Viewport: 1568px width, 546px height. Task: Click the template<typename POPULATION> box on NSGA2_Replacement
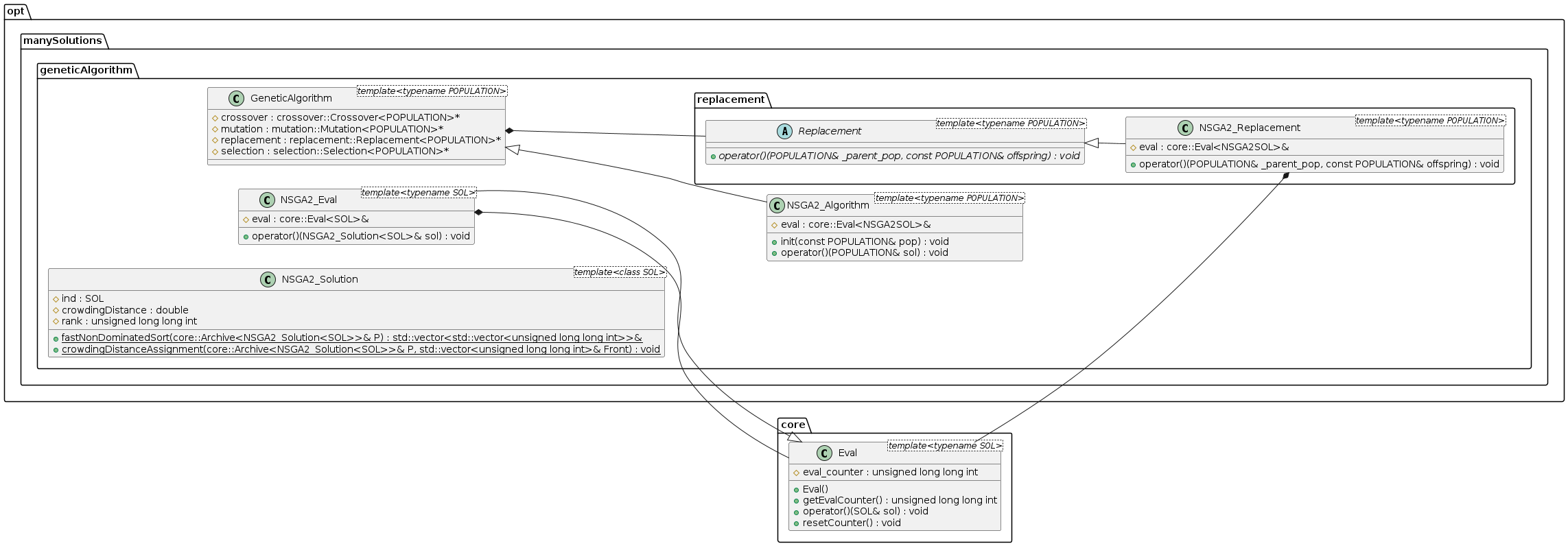click(1431, 121)
